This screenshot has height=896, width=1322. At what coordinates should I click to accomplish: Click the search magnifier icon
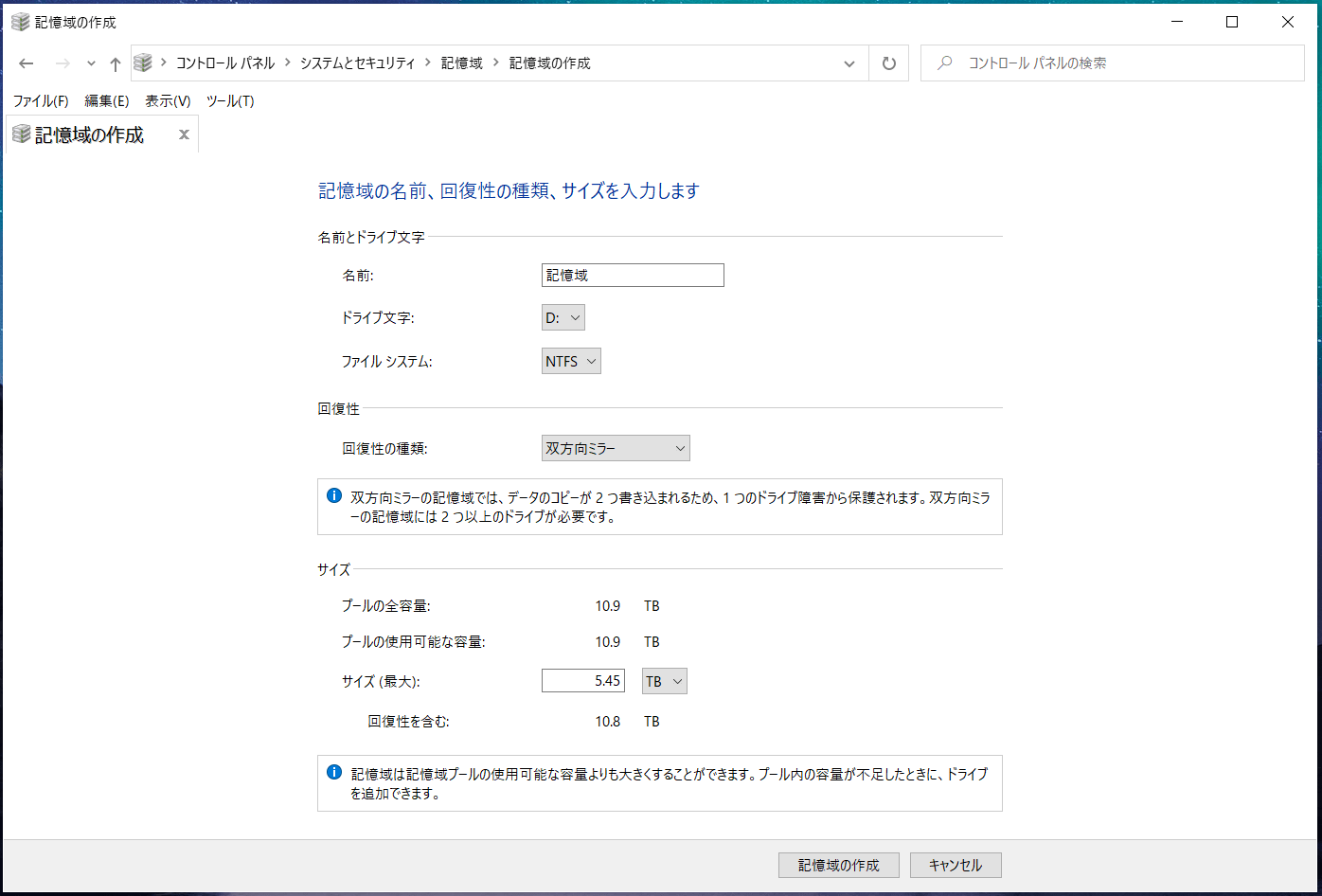point(944,63)
